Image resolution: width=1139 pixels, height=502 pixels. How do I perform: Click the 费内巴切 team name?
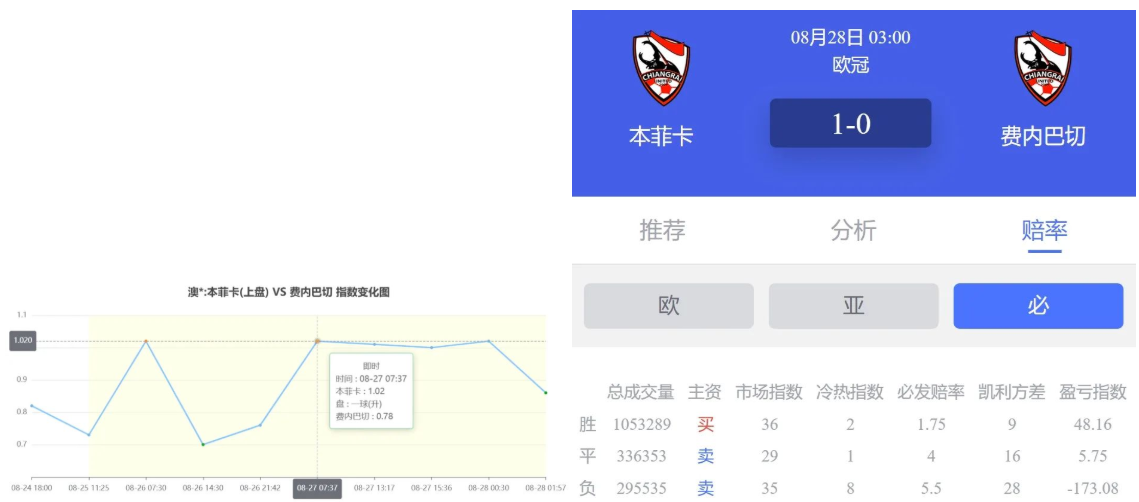1042,136
